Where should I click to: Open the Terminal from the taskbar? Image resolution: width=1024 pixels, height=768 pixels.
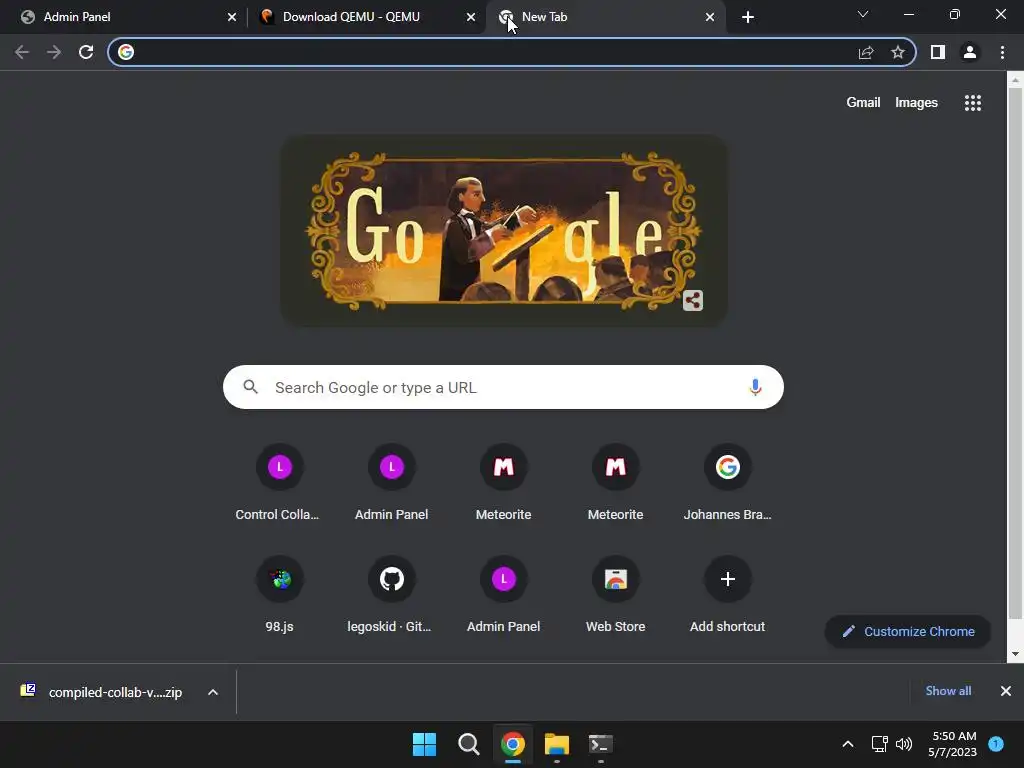click(x=601, y=744)
